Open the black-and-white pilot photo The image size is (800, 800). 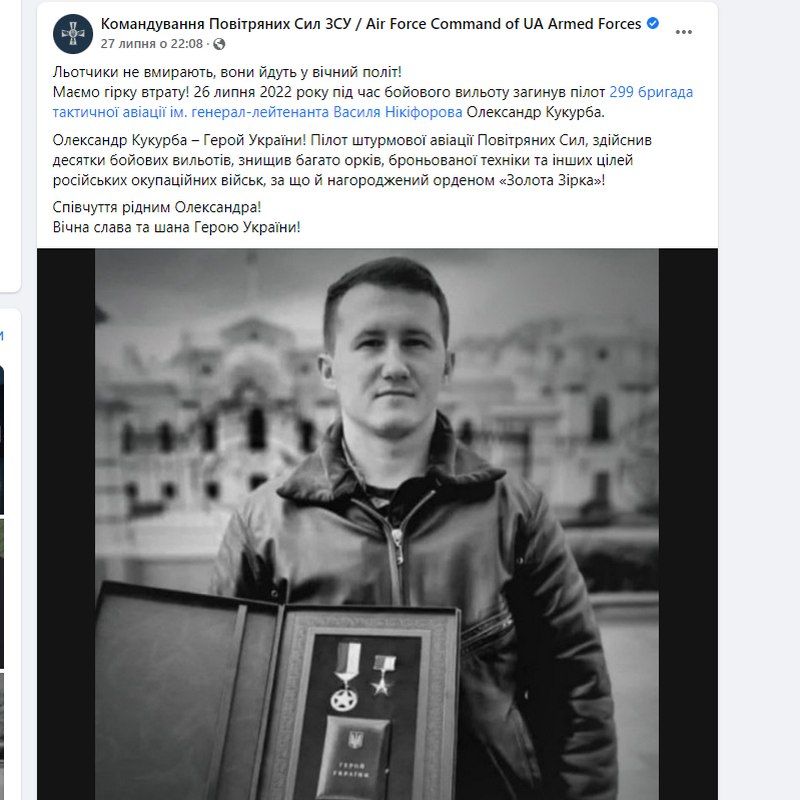tap(377, 524)
